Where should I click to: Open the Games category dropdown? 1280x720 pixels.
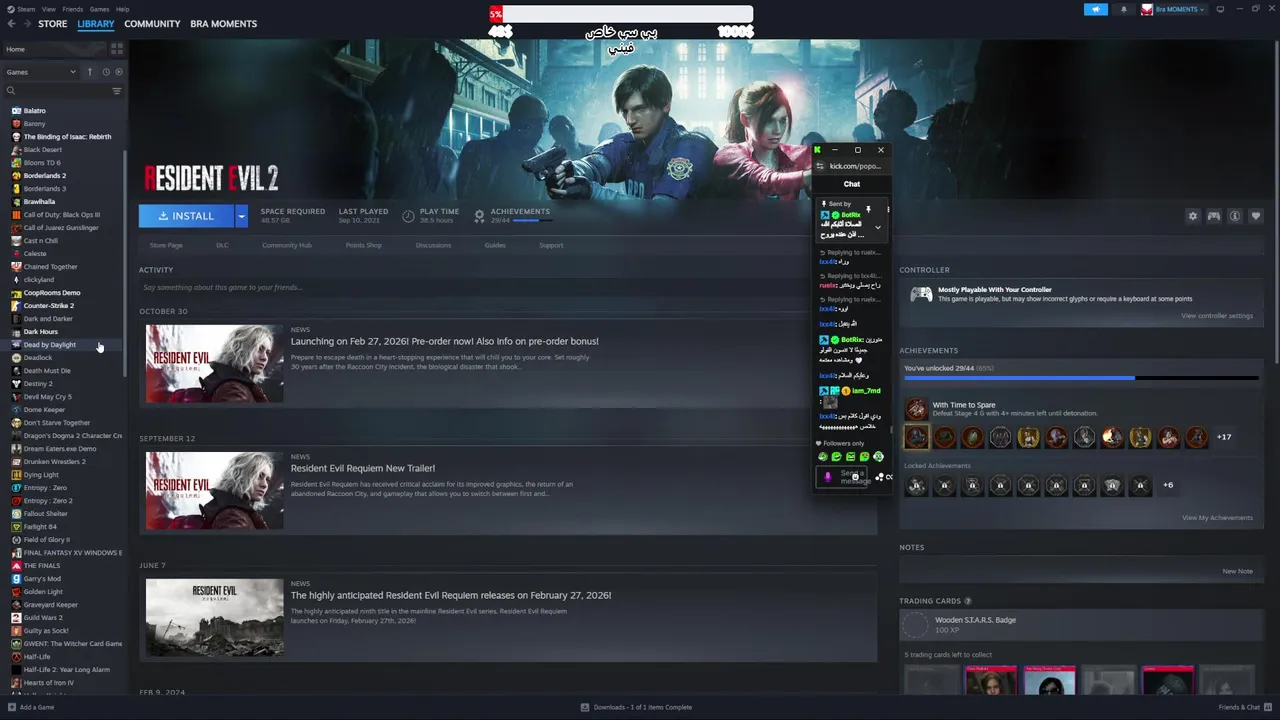pyautogui.click(x=41, y=72)
